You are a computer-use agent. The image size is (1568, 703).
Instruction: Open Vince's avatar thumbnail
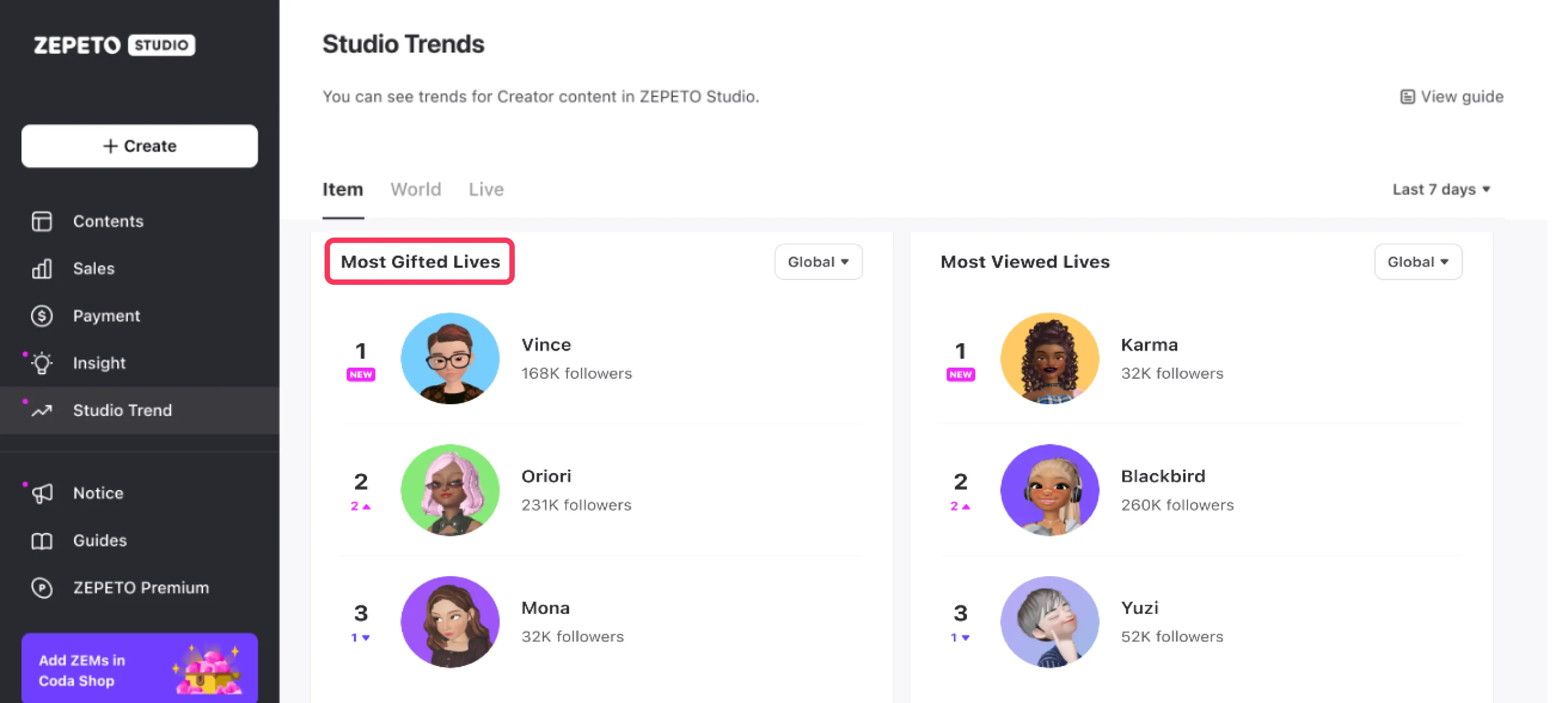[450, 358]
